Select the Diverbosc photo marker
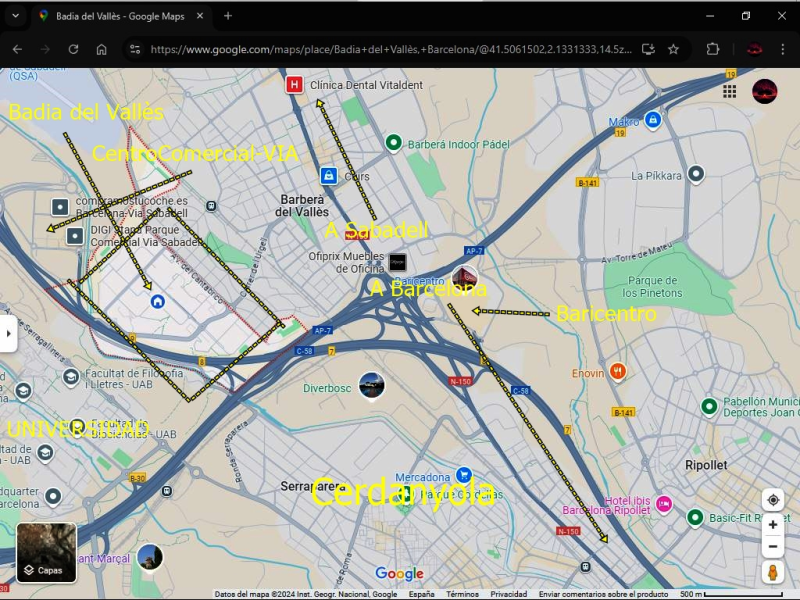 [371, 386]
